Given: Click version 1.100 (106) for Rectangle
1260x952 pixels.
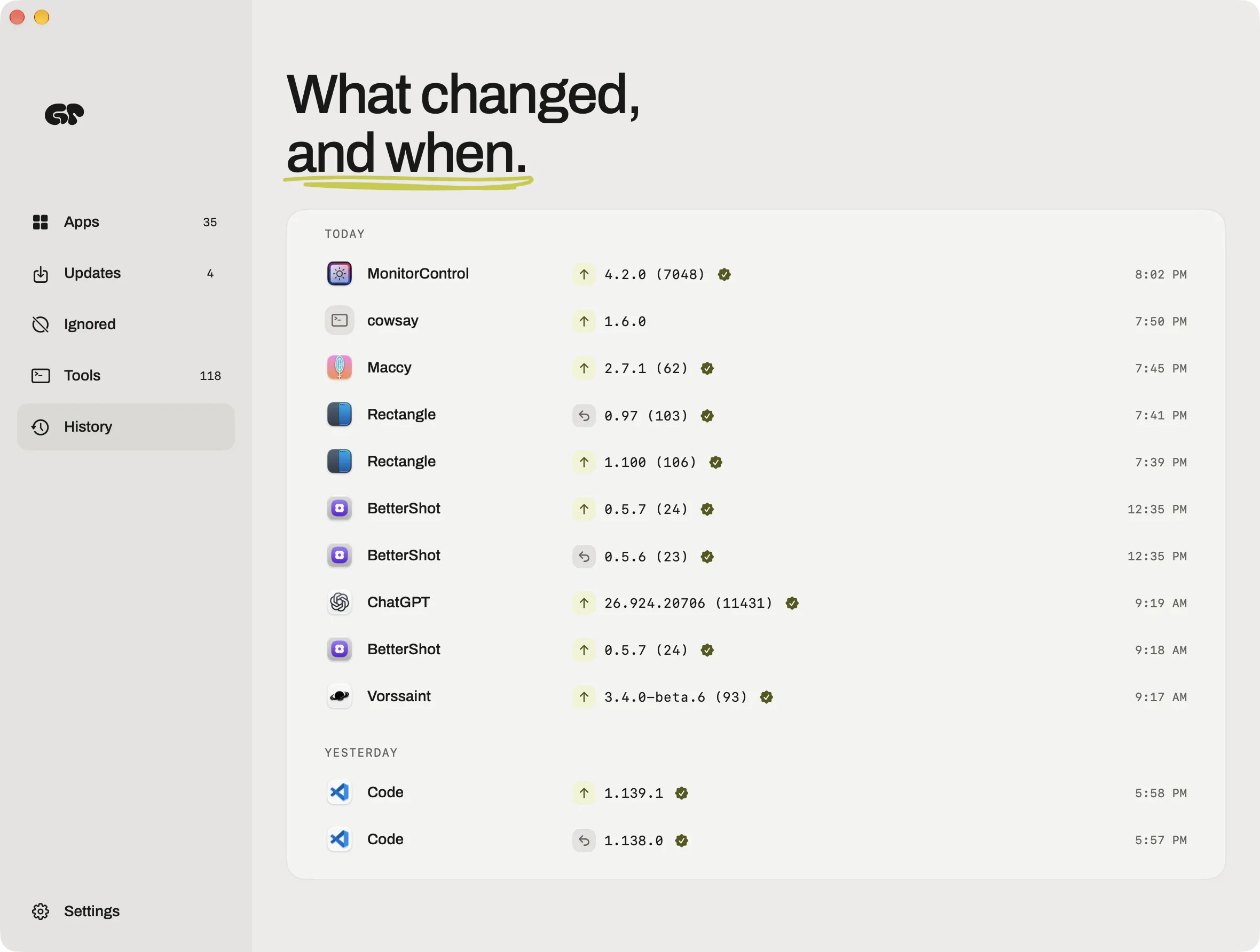Looking at the screenshot, I should 650,462.
